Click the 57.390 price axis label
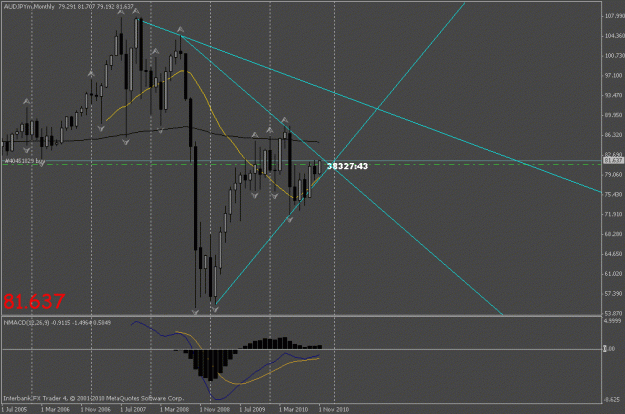 614,294
